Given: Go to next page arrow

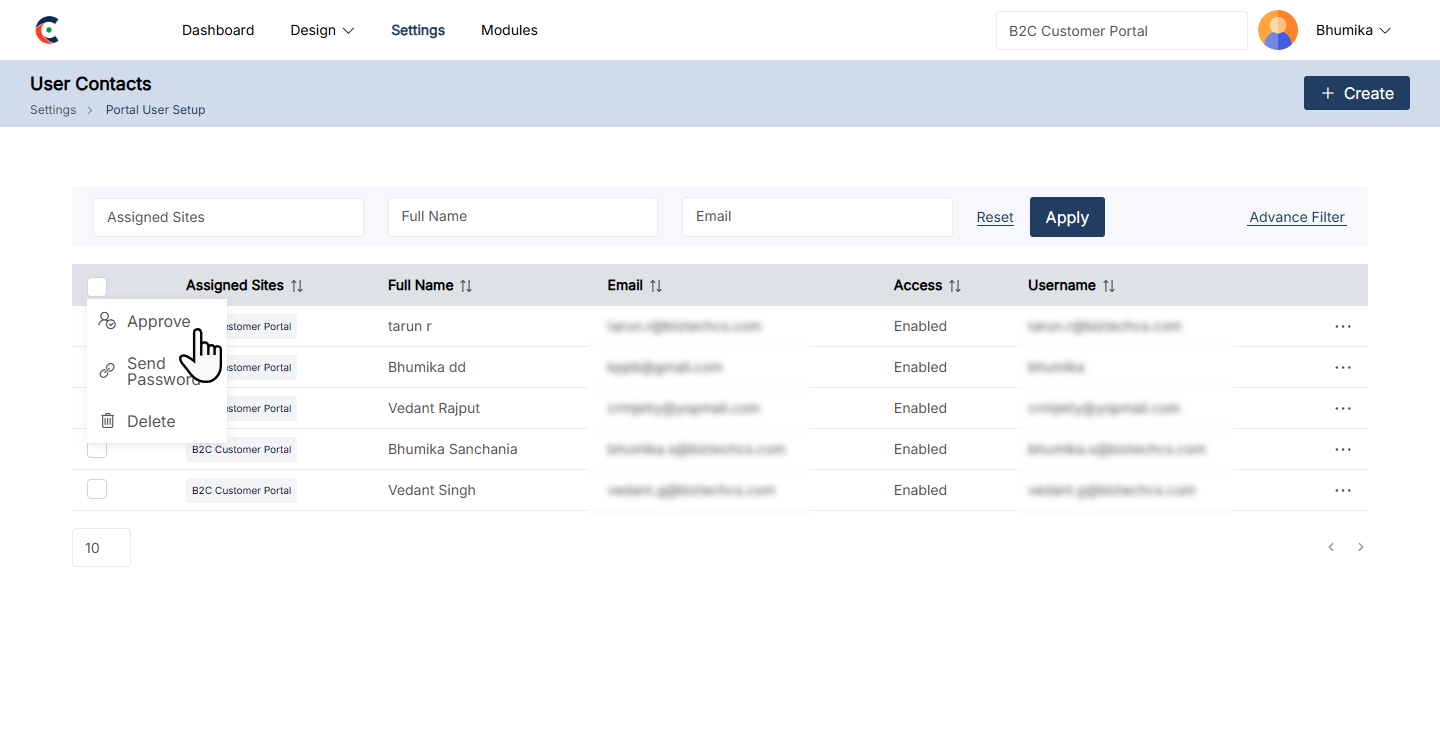Looking at the screenshot, I should point(1360,547).
